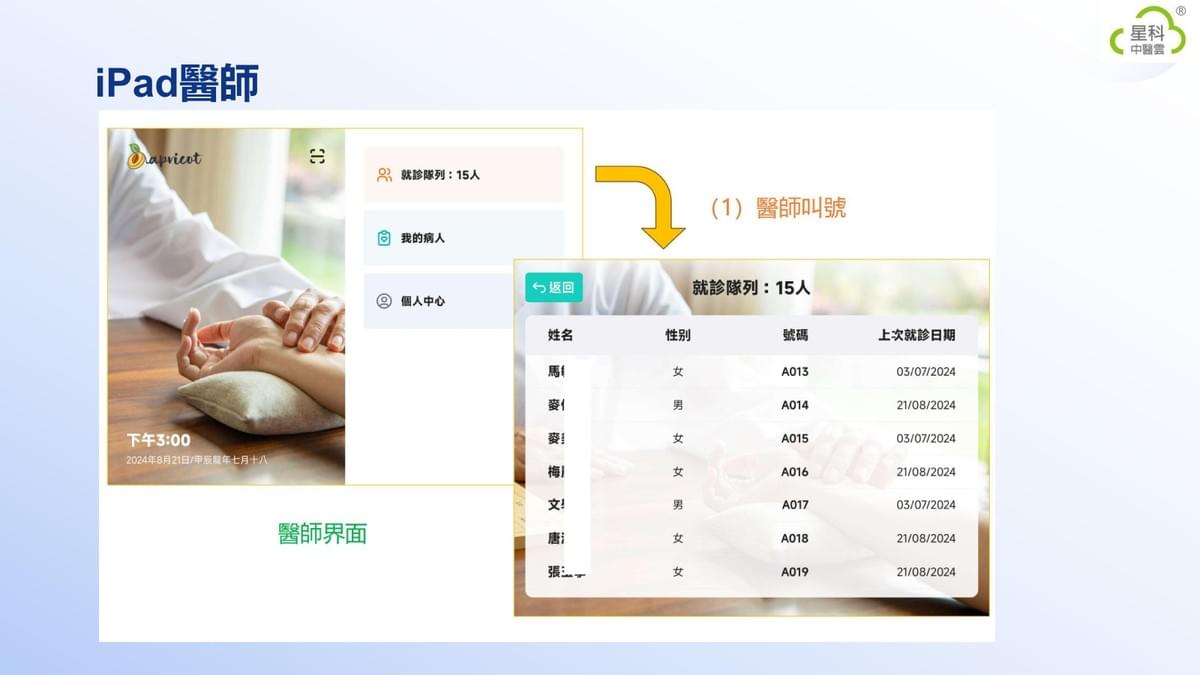The height and width of the screenshot is (675, 1200).
Task: Select queue number A017
Action: pos(795,505)
